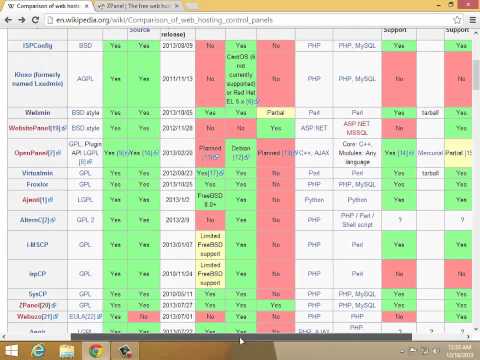Follow the ispCP link
Screen dimensions: 480x360
(x=37, y=274)
